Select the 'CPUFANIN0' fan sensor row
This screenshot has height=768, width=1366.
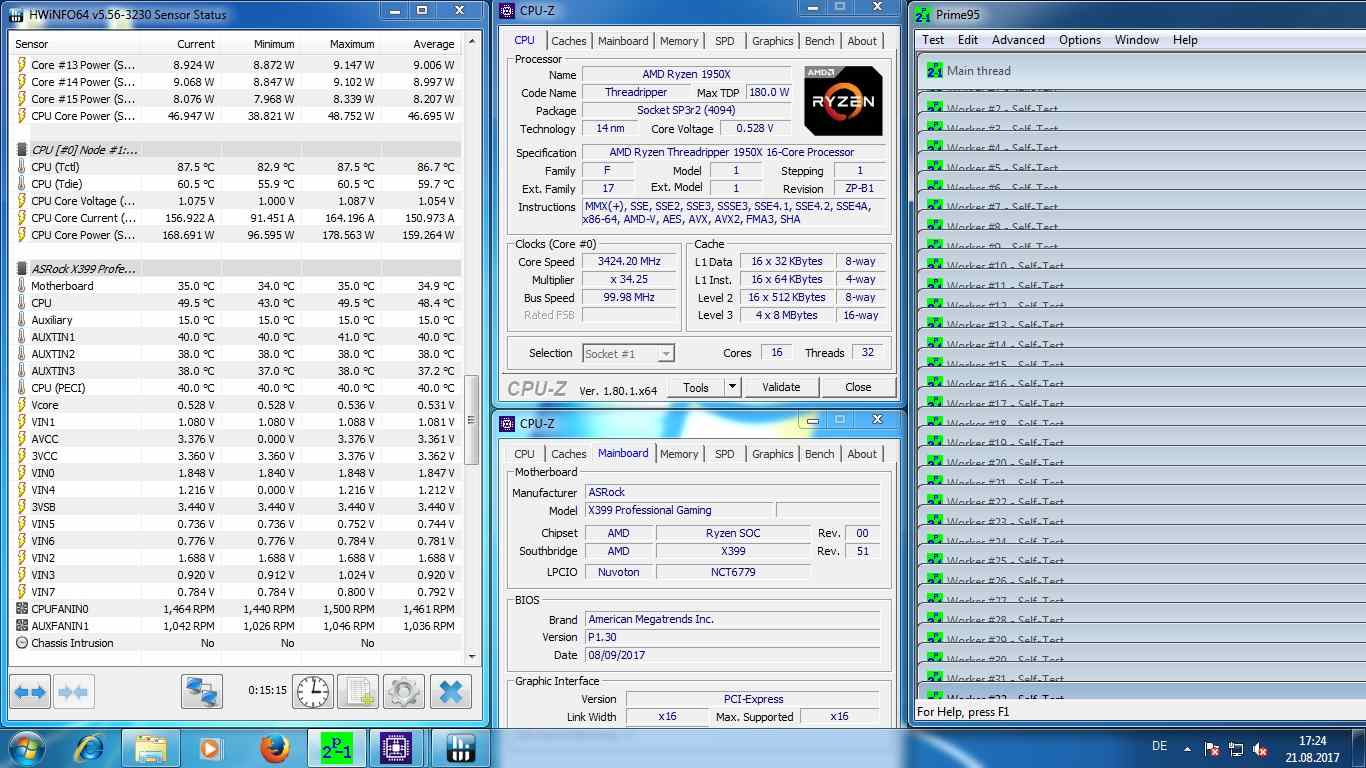(236, 609)
